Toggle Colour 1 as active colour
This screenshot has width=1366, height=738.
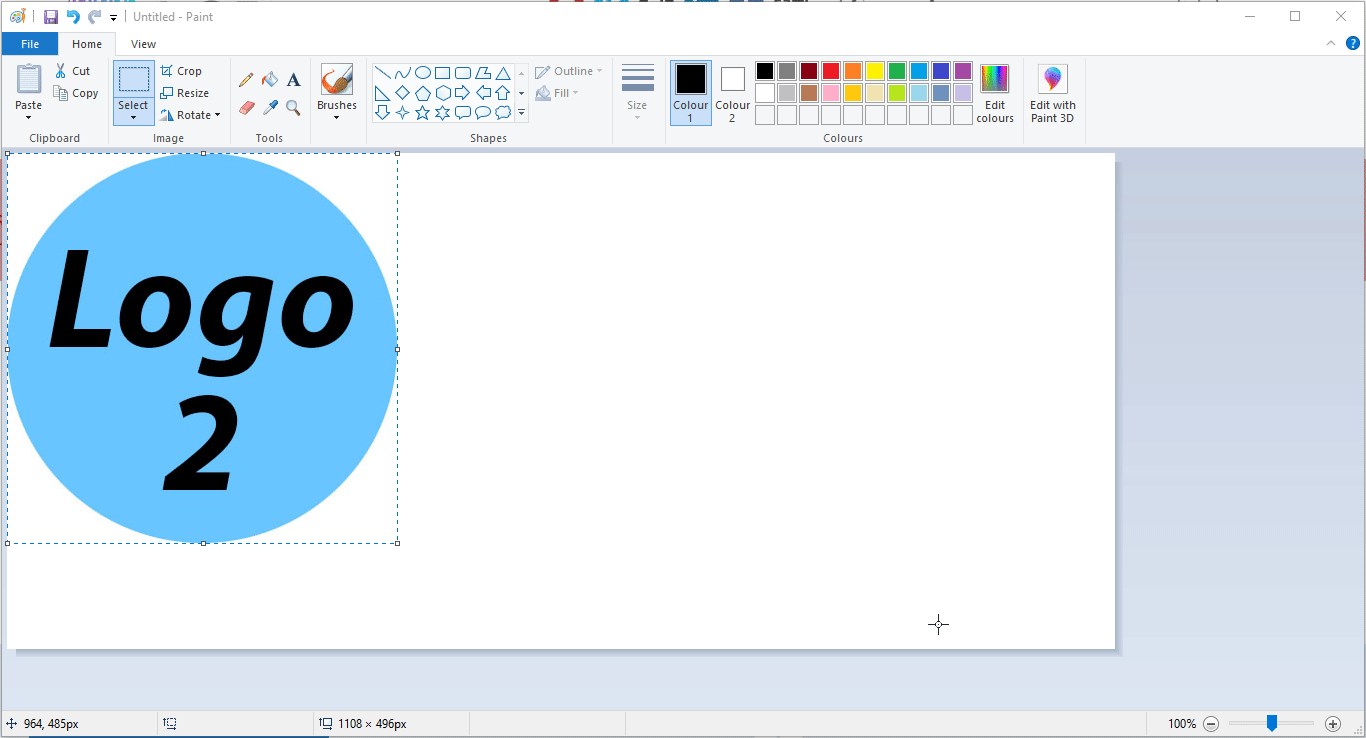pyautogui.click(x=691, y=93)
